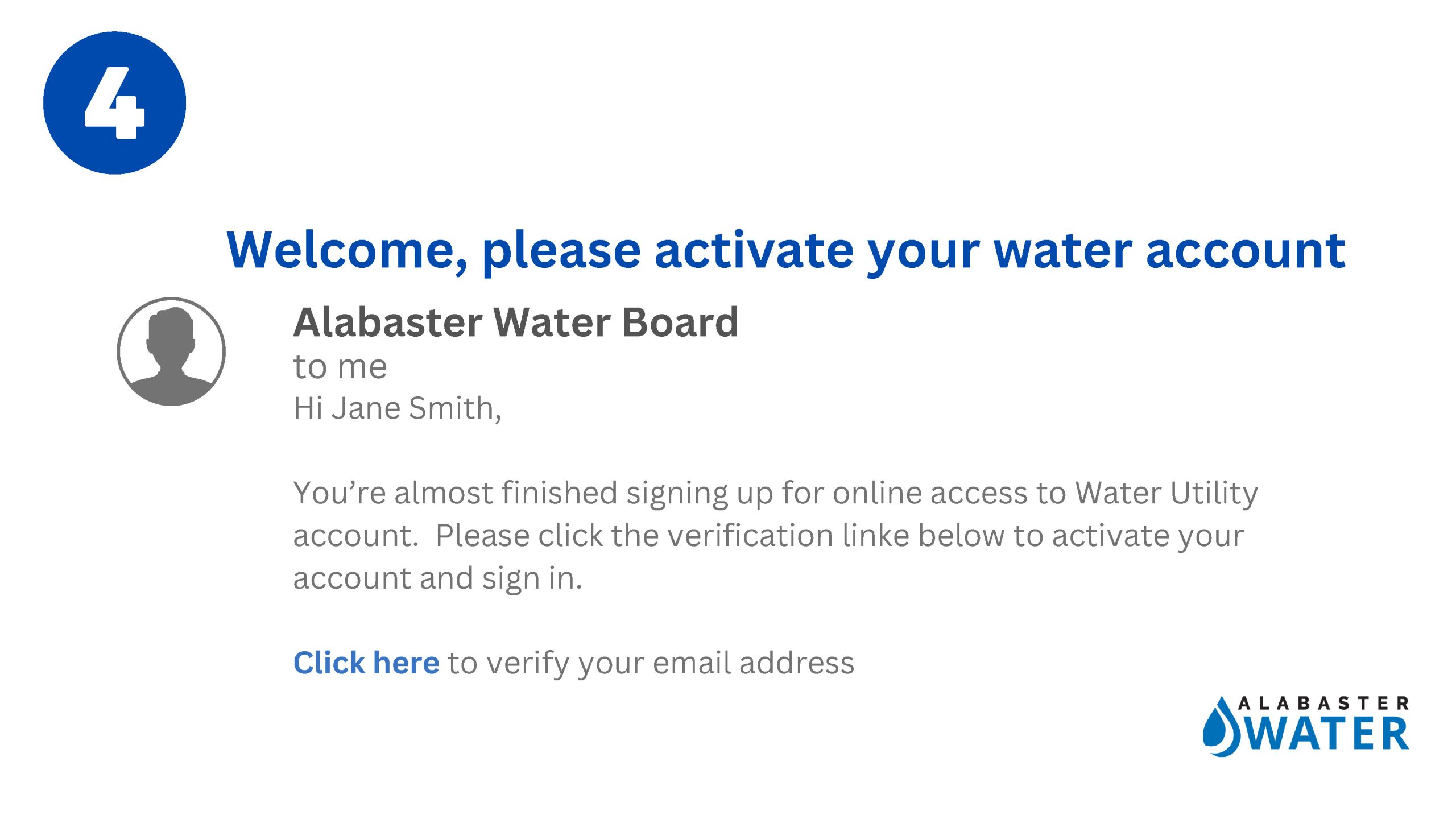
Task: Click the greeting 'Hi Jane Smith,'
Action: tap(397, 408)
